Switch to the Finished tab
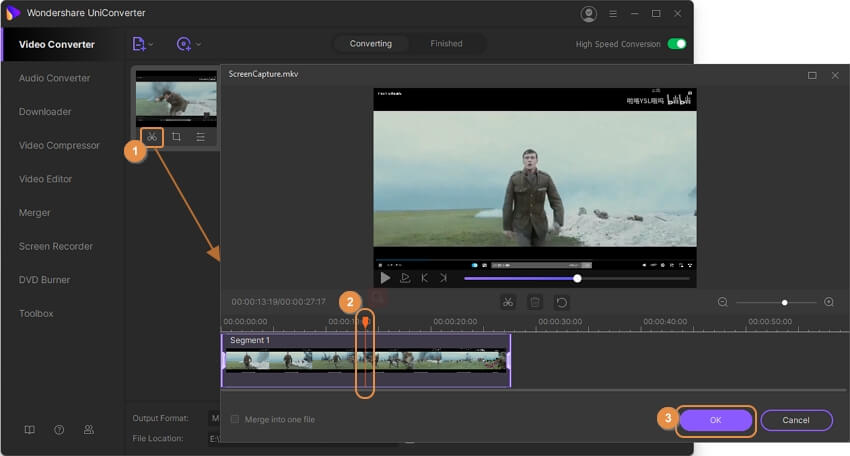 pos(446,44)
